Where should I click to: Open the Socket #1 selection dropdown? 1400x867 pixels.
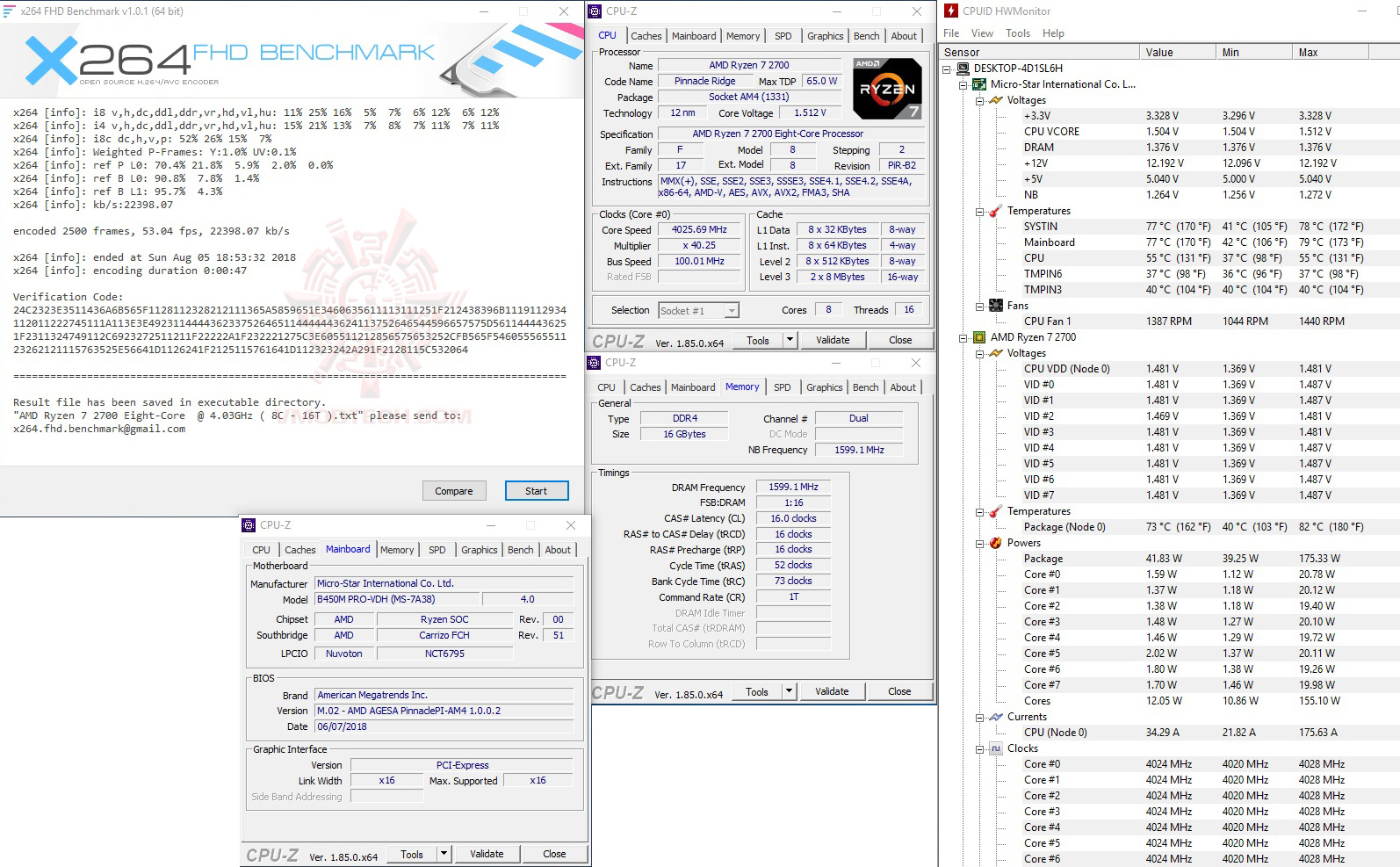[x=732, y=311]
